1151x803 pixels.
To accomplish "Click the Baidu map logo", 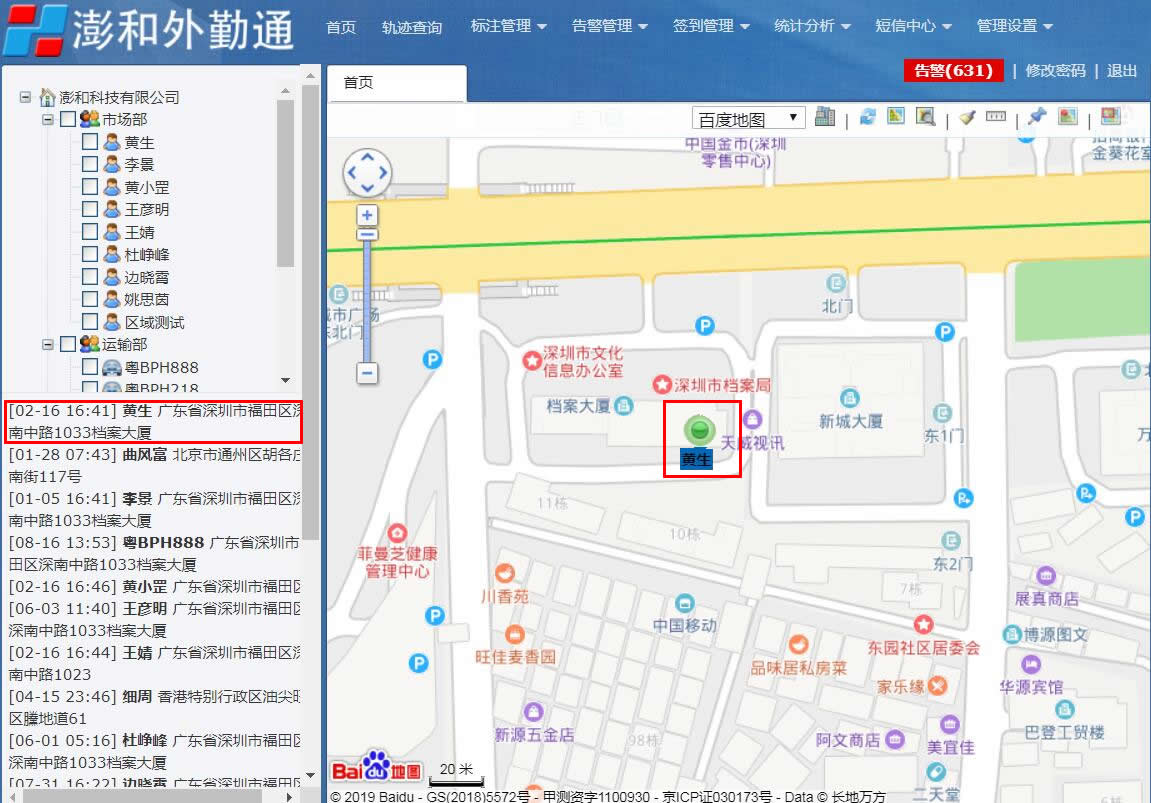I will coord(377,766).
